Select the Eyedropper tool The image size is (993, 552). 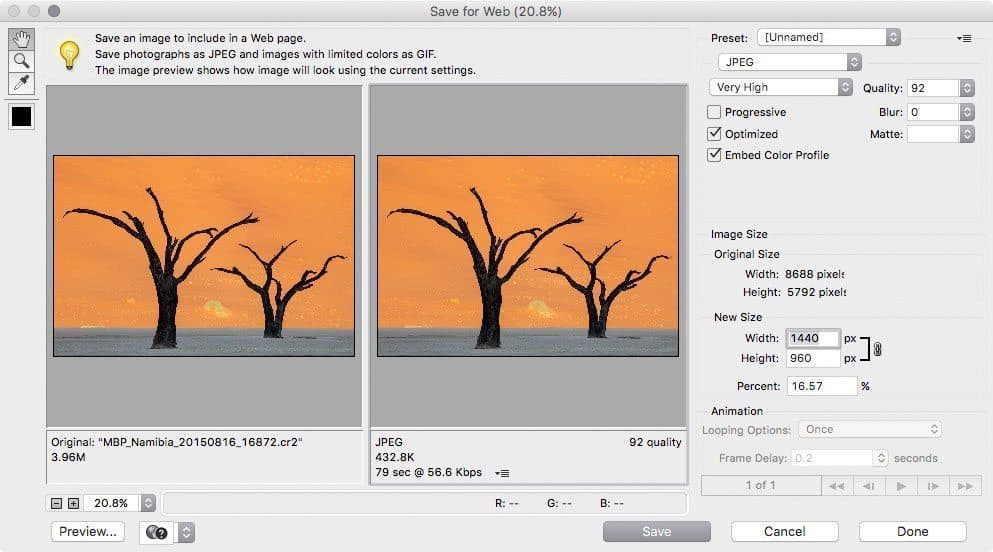(x=21, y=83)
